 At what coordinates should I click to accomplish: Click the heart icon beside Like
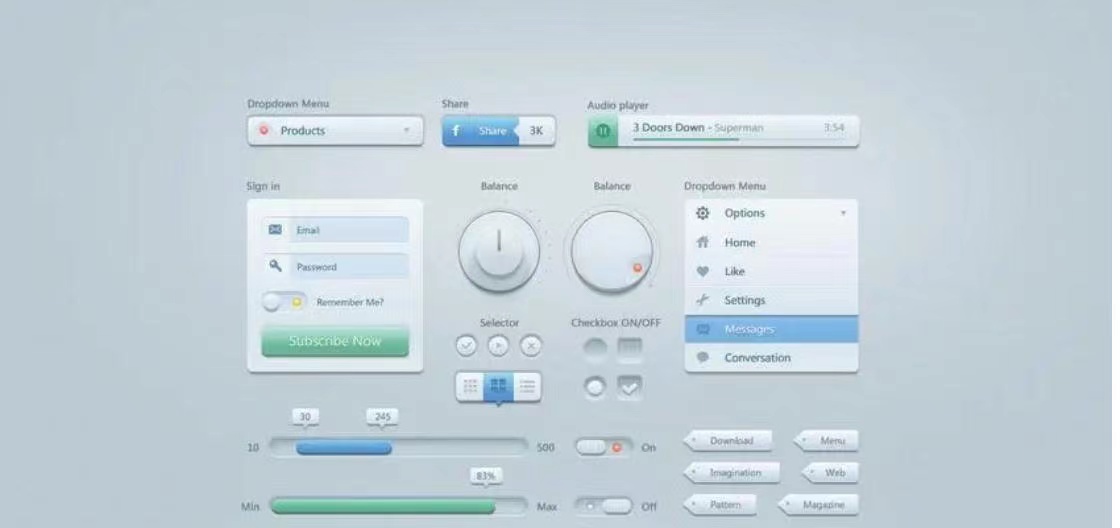(703, 272)
